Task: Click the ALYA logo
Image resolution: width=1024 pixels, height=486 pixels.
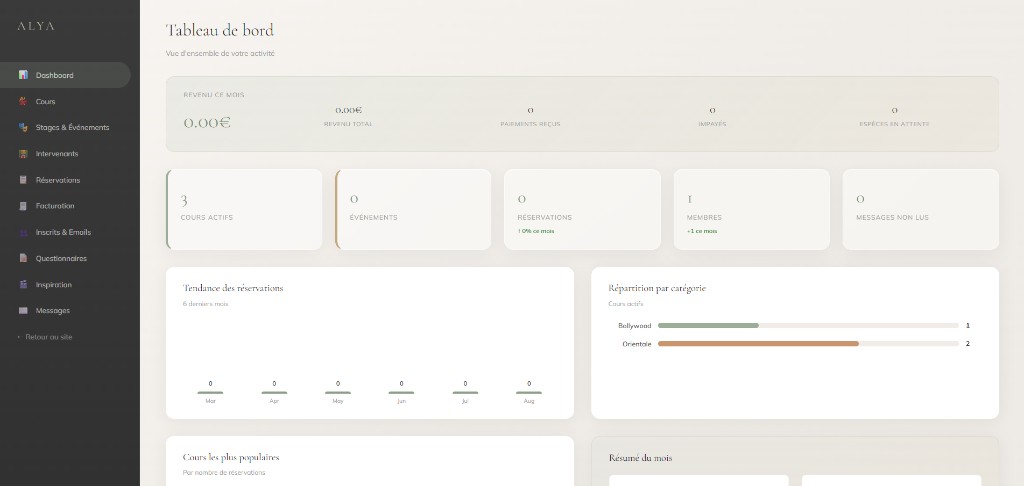Action: tap(36, 26)
